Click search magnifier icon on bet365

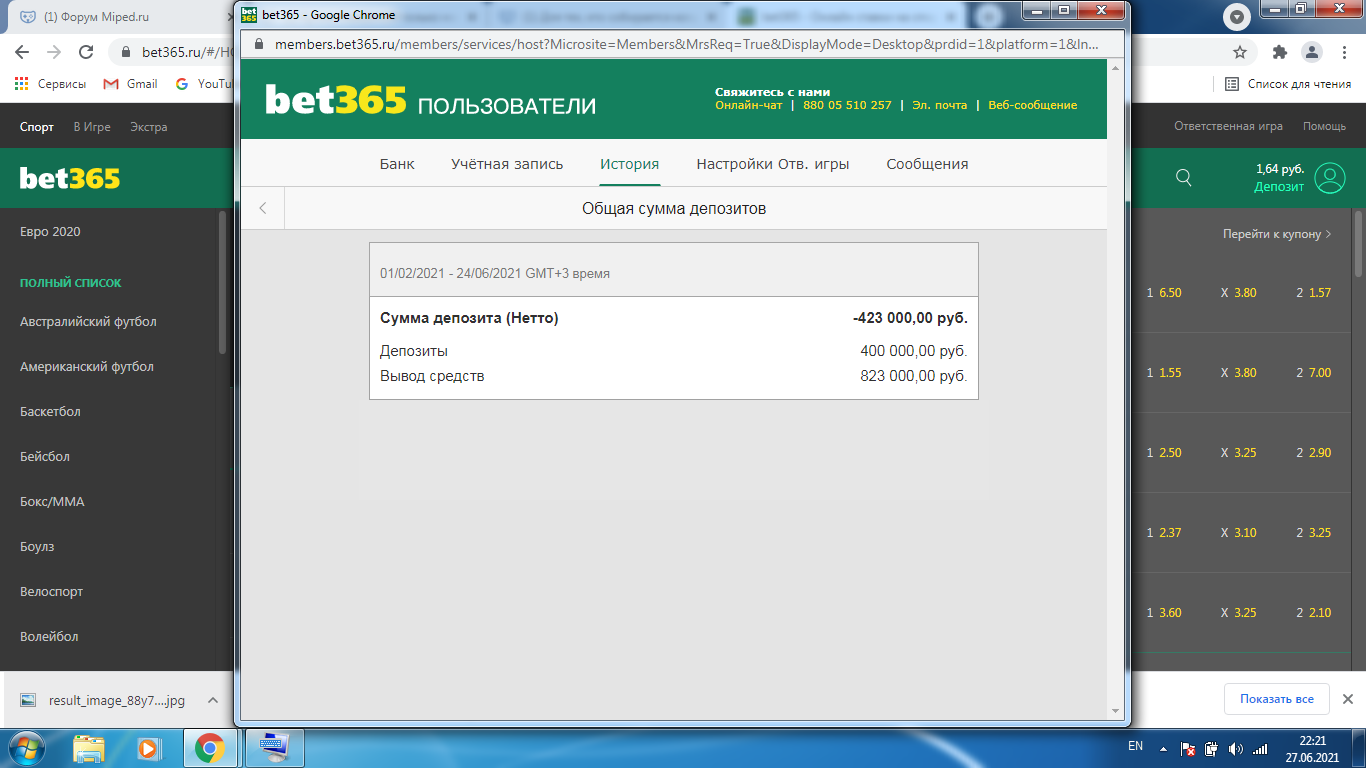pyautogui.click(x=1184, y=178)
